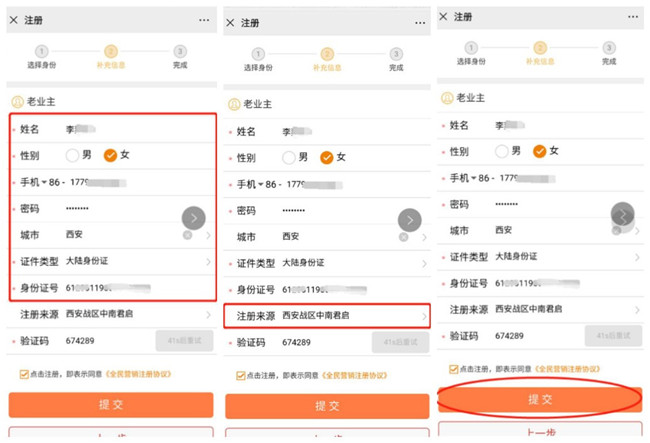Click the X close icon in left panel

pyautogui.click(x=13, y=20)
